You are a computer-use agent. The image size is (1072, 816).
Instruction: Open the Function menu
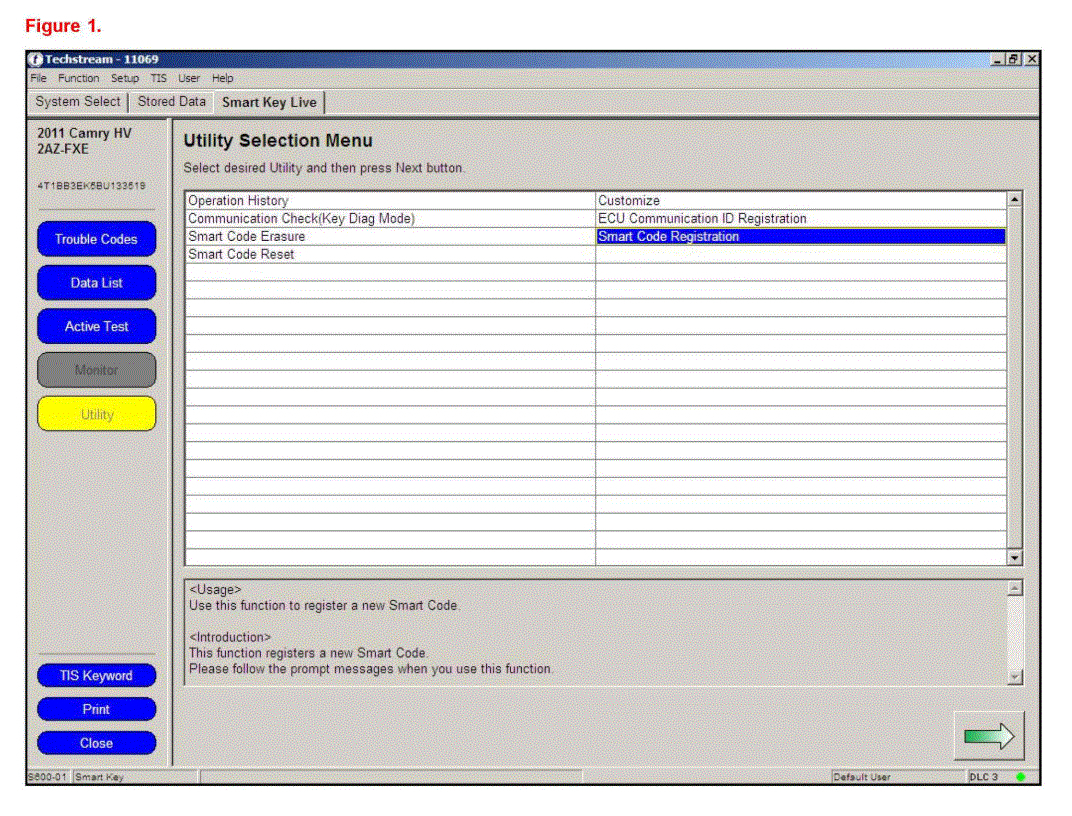pos(79,78)
